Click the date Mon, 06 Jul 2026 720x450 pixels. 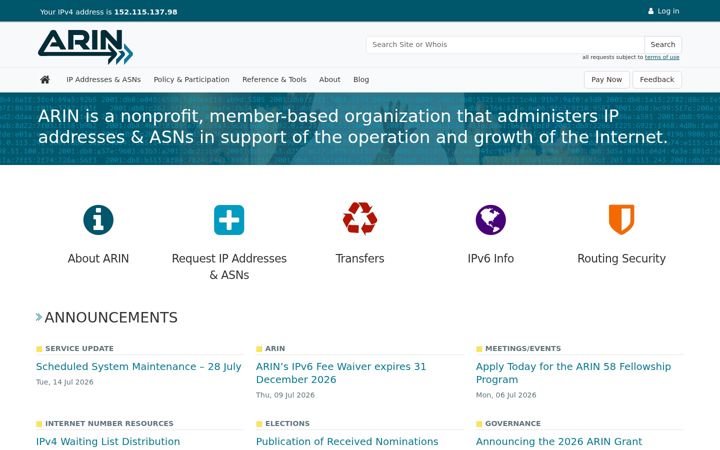pyautogui.click(x=506, y=395)
